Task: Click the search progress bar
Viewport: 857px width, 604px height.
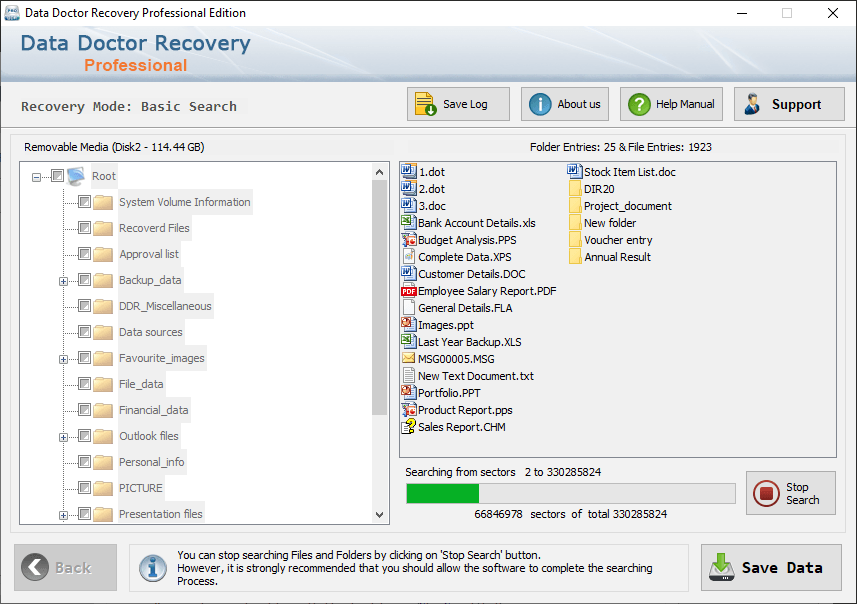Action: point(571,493)
